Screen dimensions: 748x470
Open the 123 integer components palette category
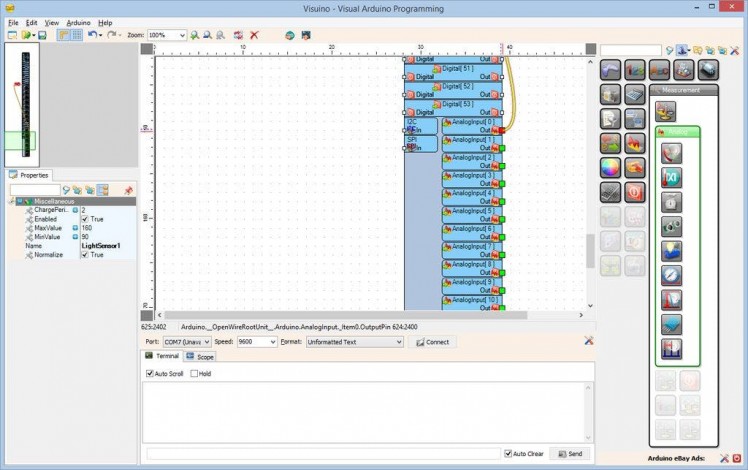click(x=634, y=70)
